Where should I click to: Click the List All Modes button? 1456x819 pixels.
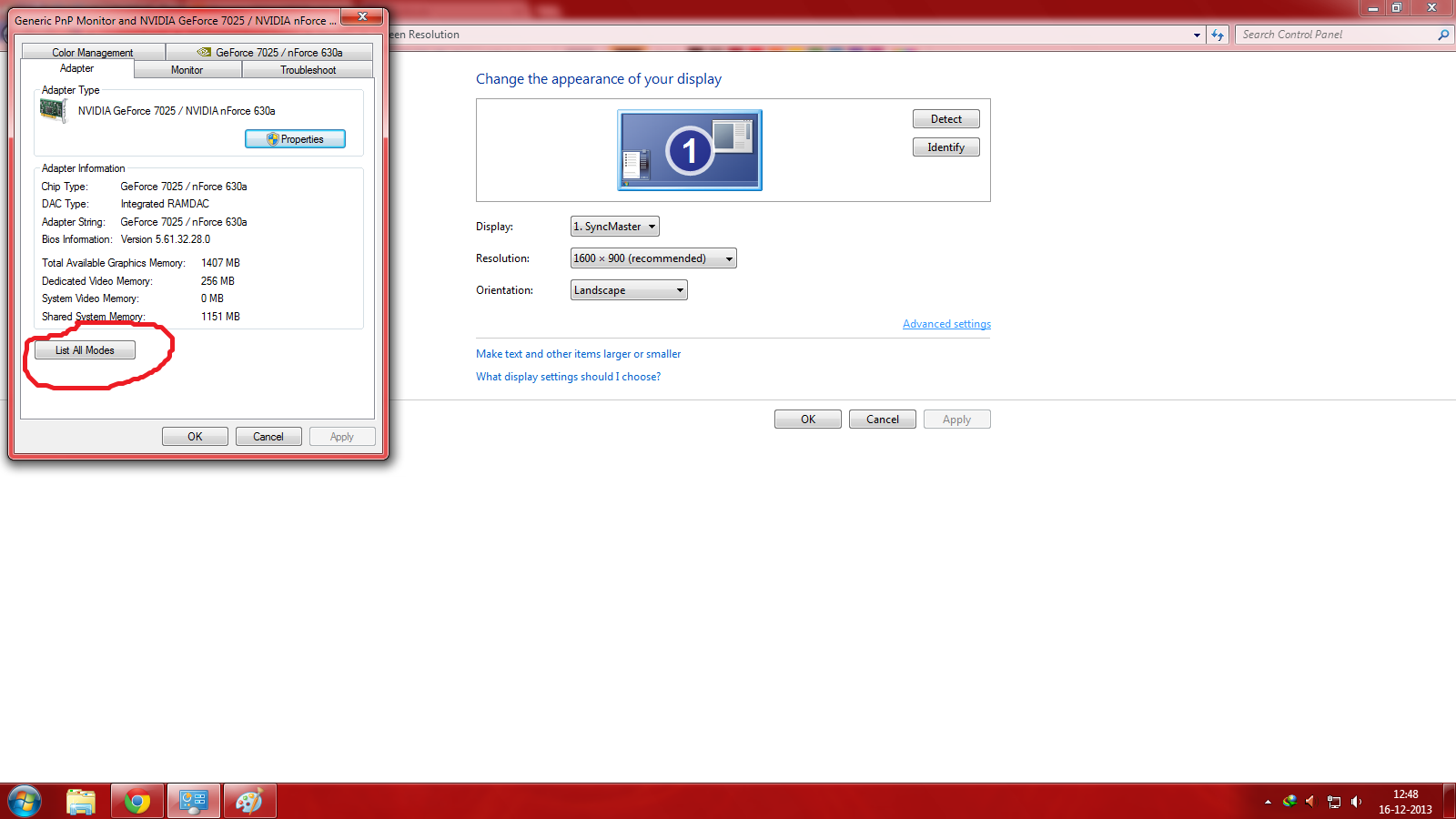(85, 350)
